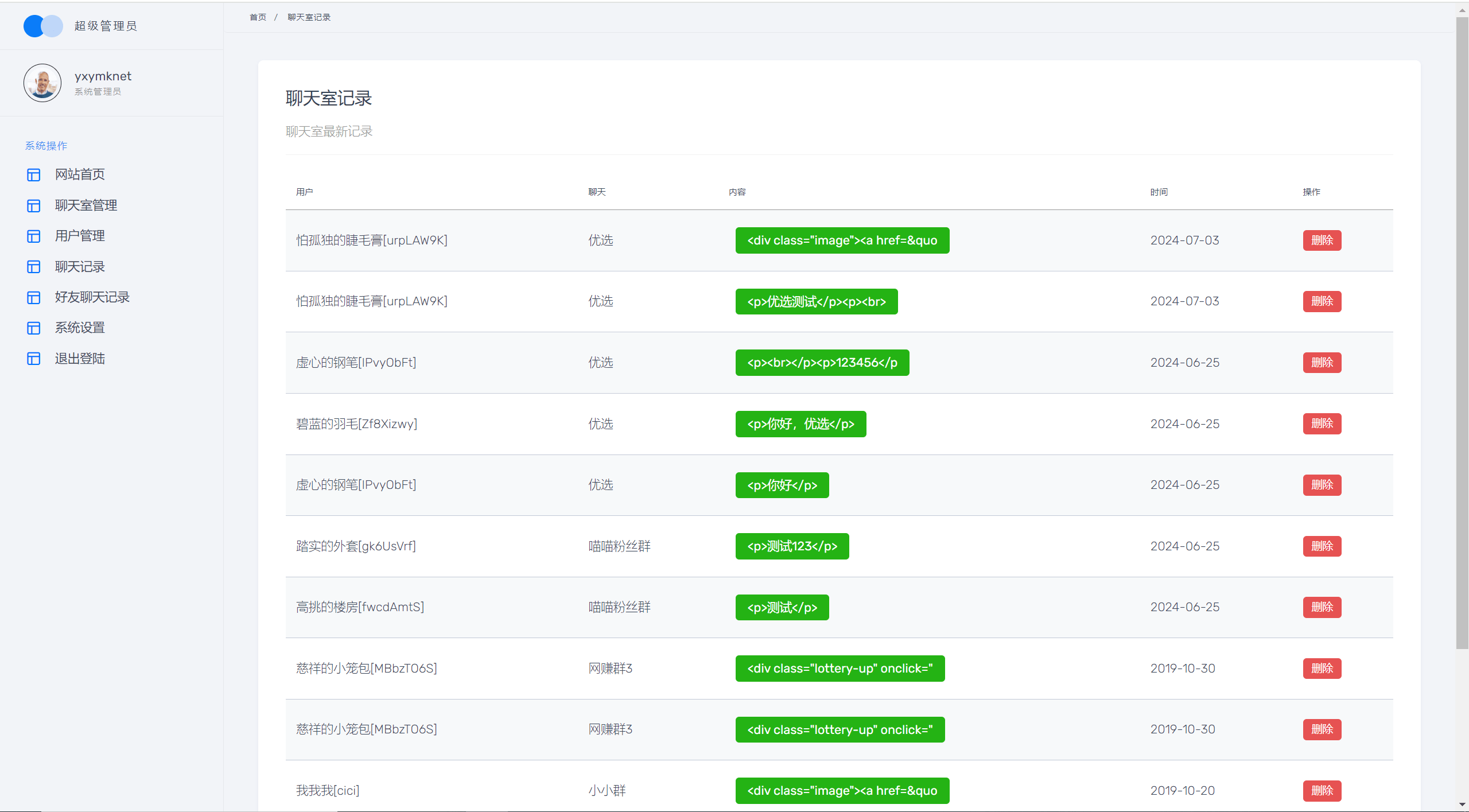
Task: Go to 首页 breadcrumb link
Action: [x=258, y=17]
